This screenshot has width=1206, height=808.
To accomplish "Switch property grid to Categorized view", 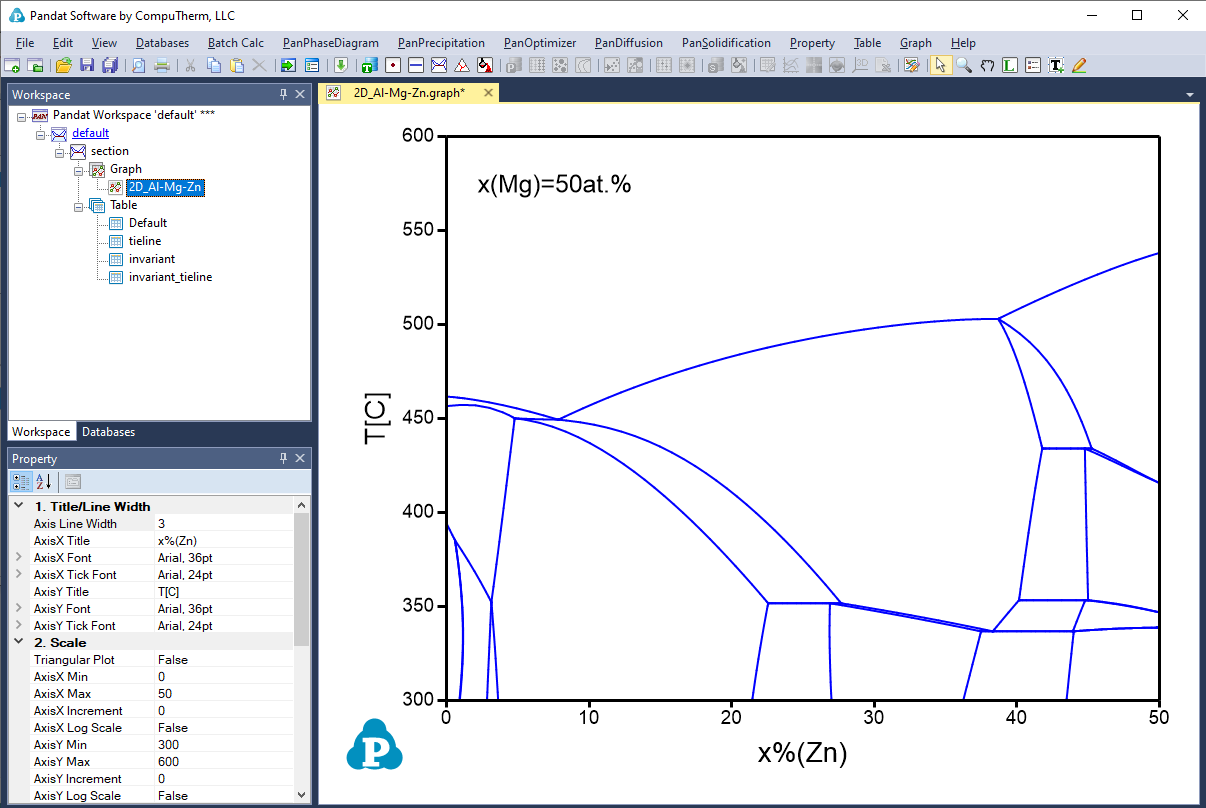I will click(22, 481).
